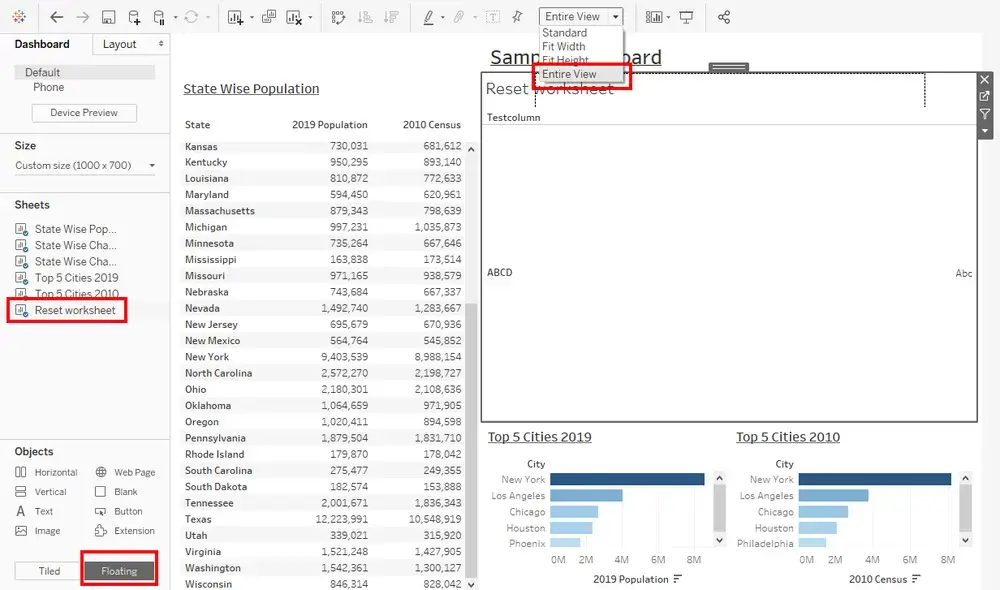Expand the Entire View fit dropdown arrow
The image size is (1000, 590).
pos(615,17)
